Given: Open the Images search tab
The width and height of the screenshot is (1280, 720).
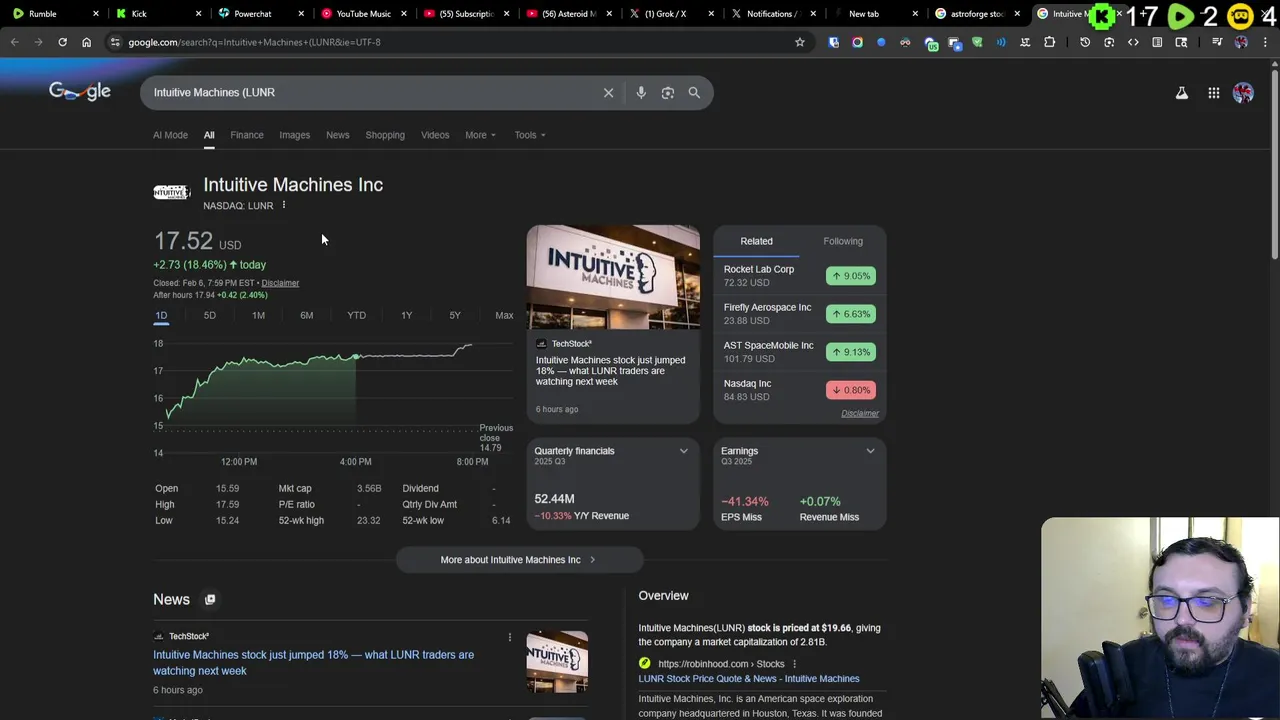Looking at the screenshot, I should pos(294,135).
